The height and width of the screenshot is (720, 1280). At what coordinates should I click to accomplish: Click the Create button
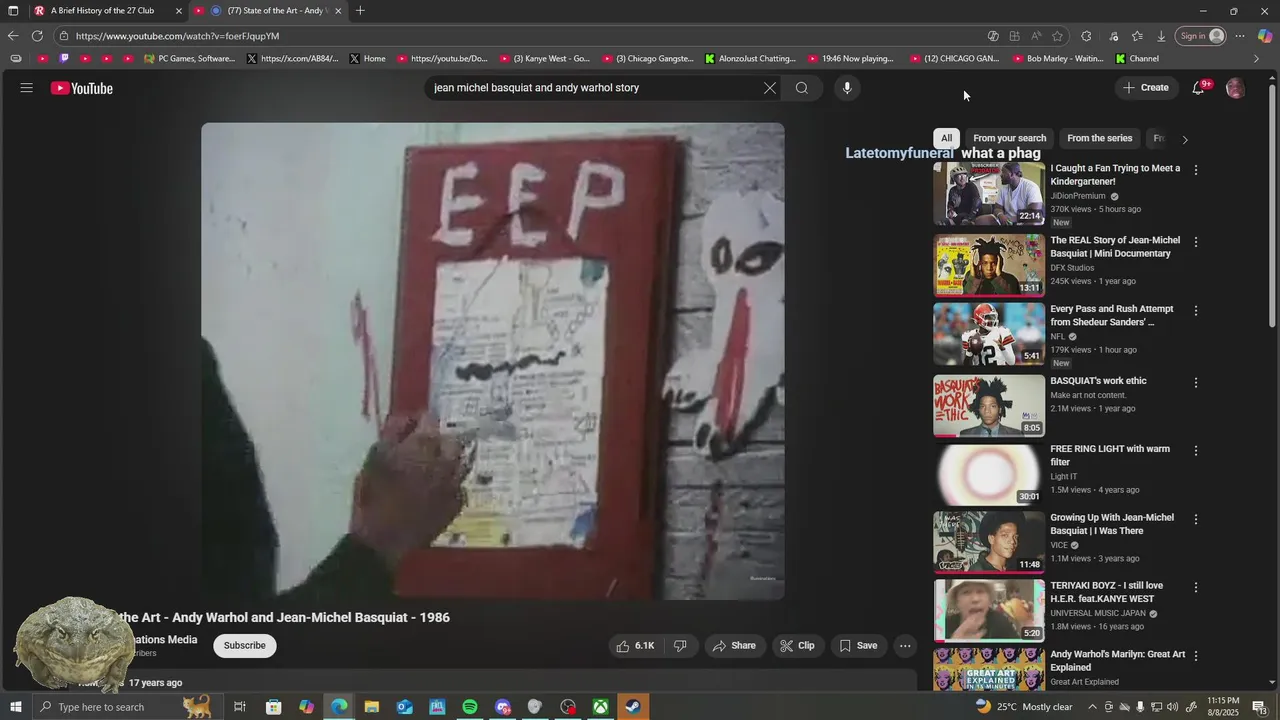click(1146, 88)
